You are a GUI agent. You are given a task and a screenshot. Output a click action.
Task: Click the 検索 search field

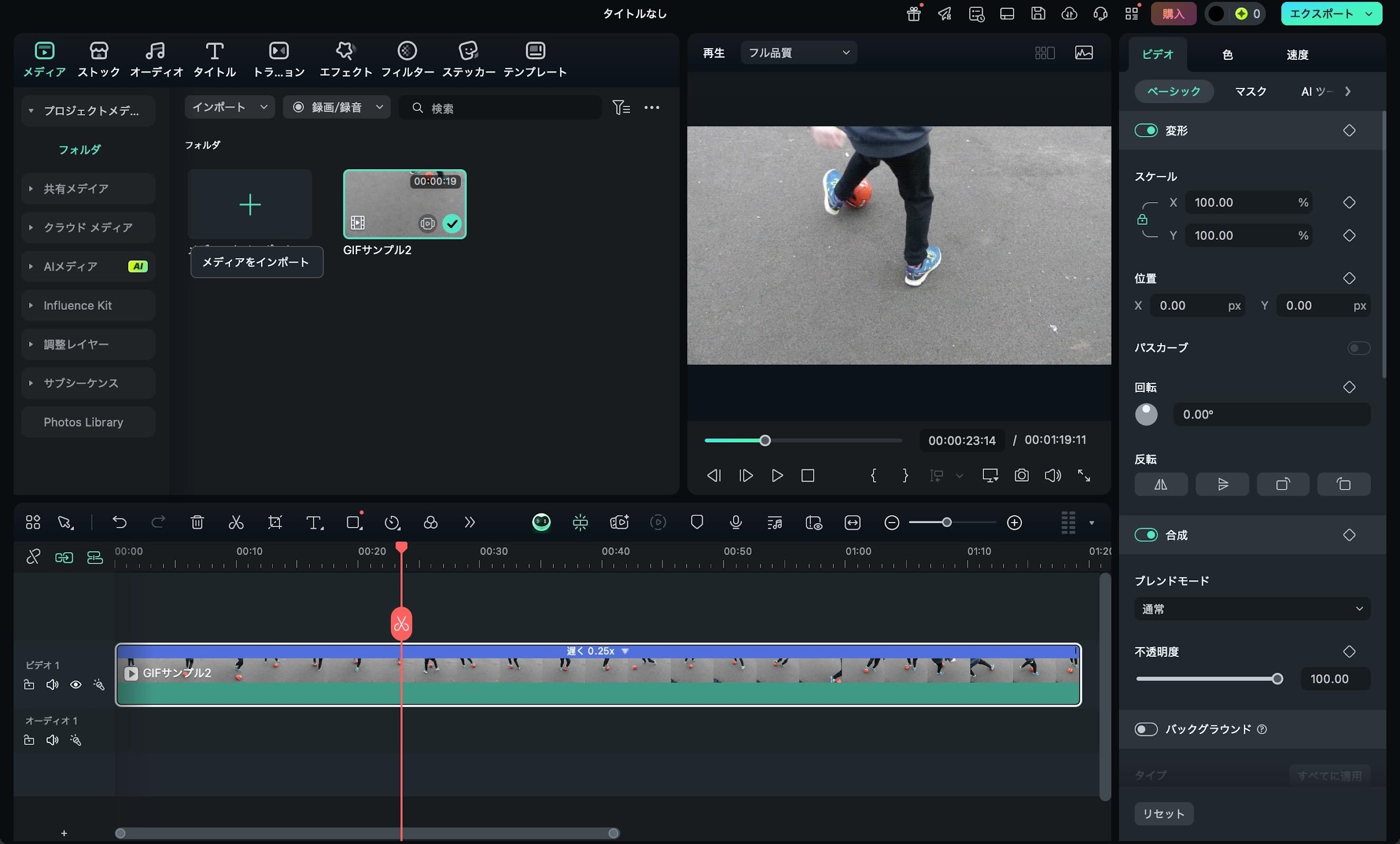[500, 108]
